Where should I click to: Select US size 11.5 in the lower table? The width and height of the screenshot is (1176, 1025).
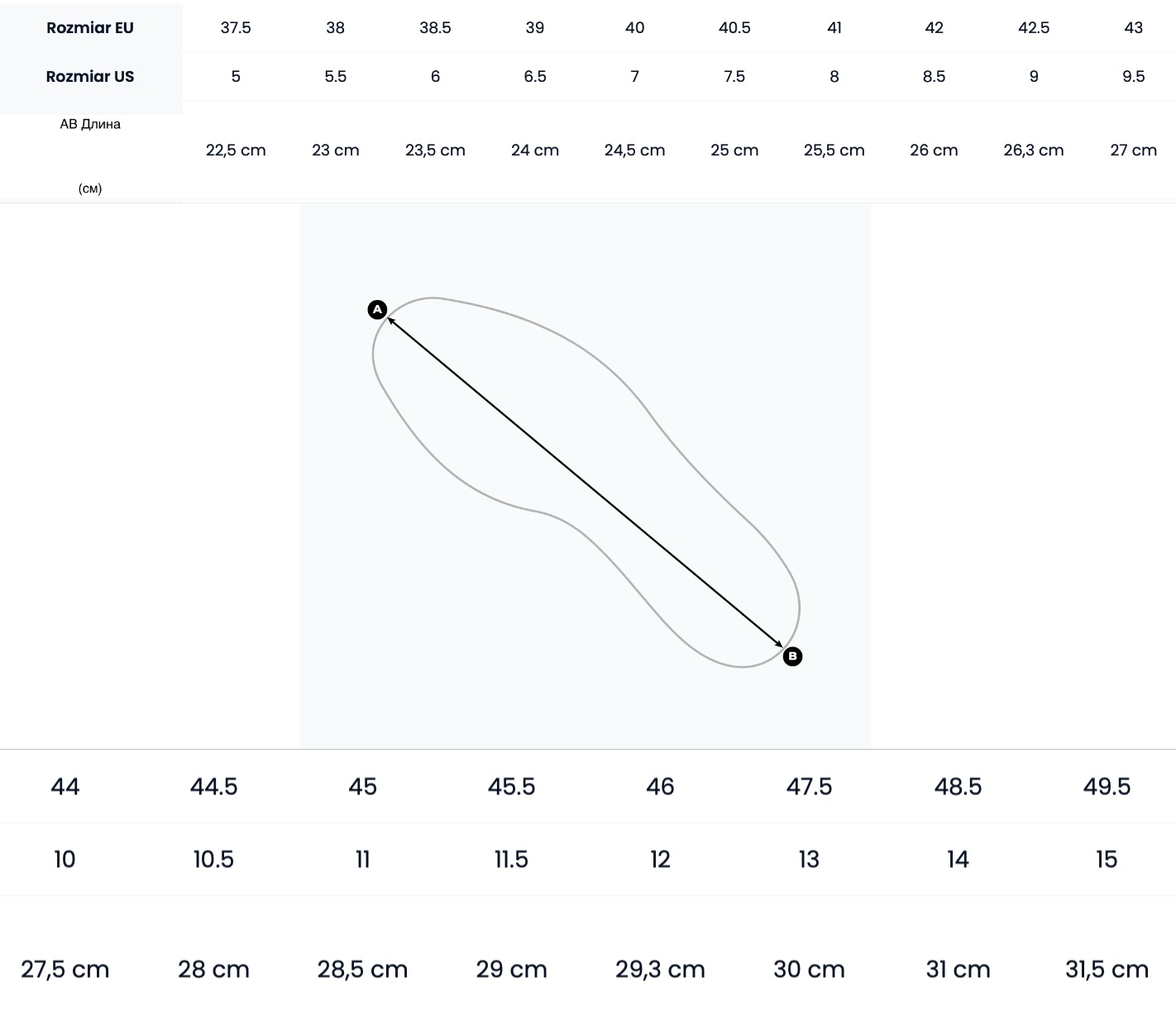tap(511, 859)
